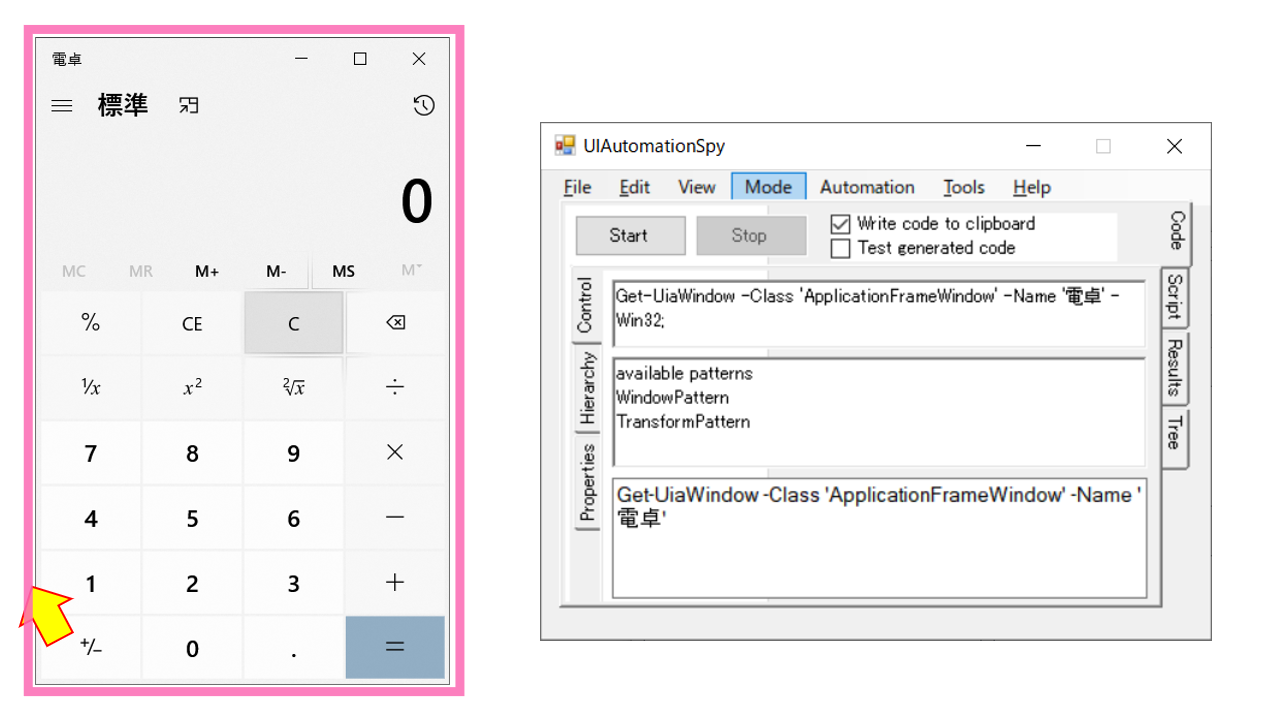Click the WindowPattern text line
Image resolution: width=1263 pixels, height=725 pixels.
(x=672, y=398)
